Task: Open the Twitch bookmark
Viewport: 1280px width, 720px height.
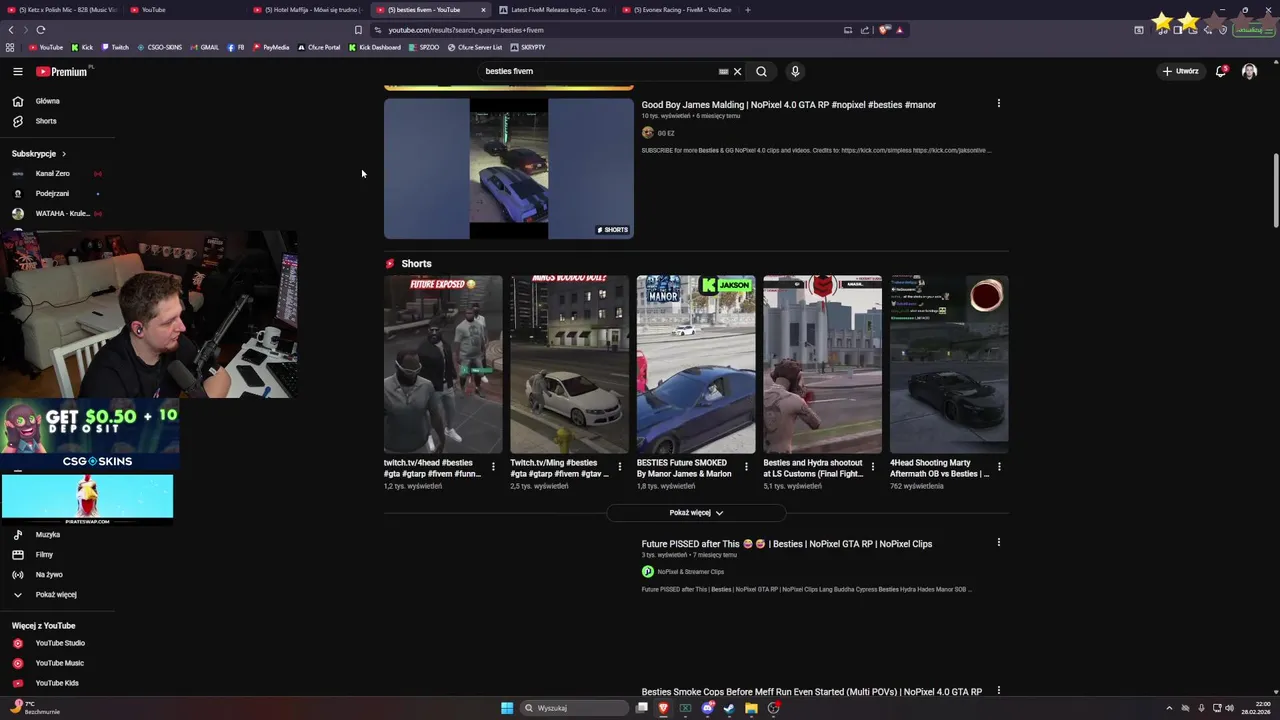Action: 115,47
